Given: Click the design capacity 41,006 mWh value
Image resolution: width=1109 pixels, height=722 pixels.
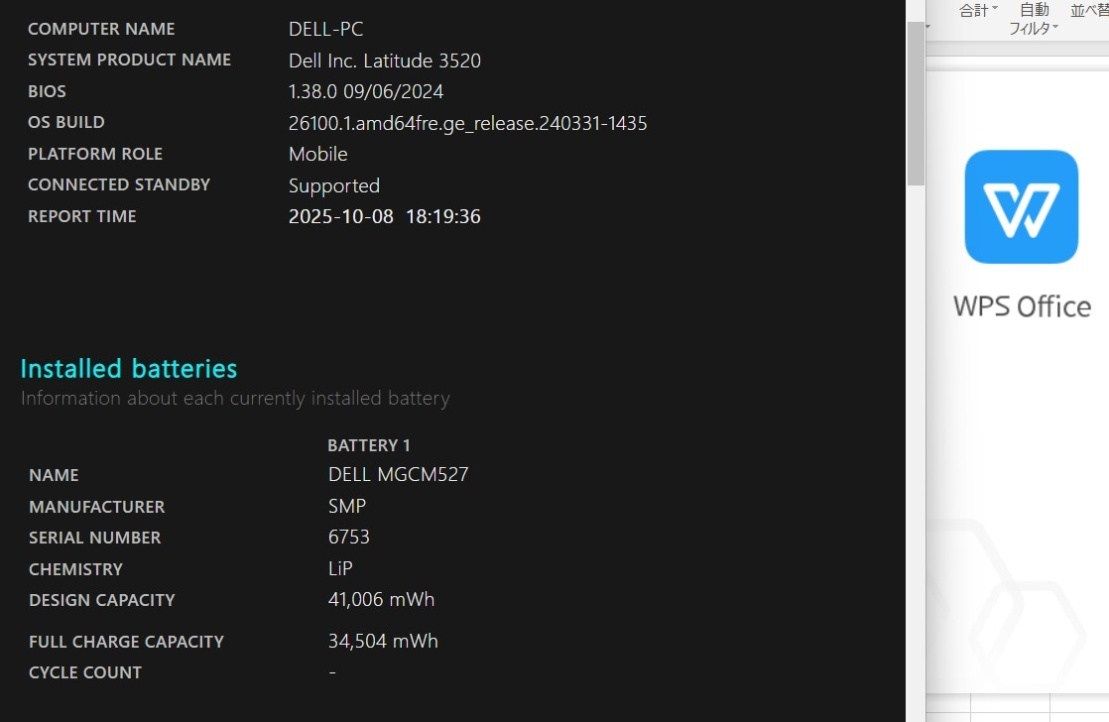Looking at the screenshot, I should point(381,600).
